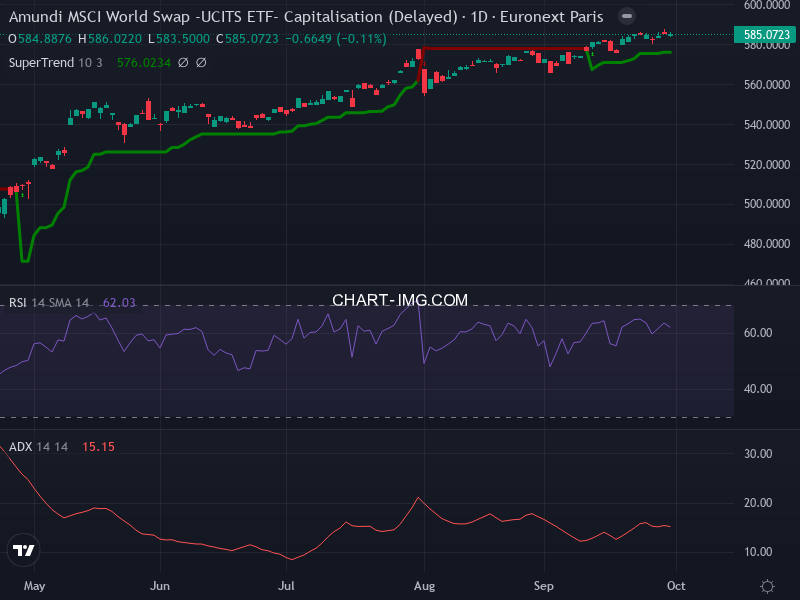Click the market status indicator icon
Image resolution: width=800 pixels, height=600 pixels.
[x=626, y=17]
